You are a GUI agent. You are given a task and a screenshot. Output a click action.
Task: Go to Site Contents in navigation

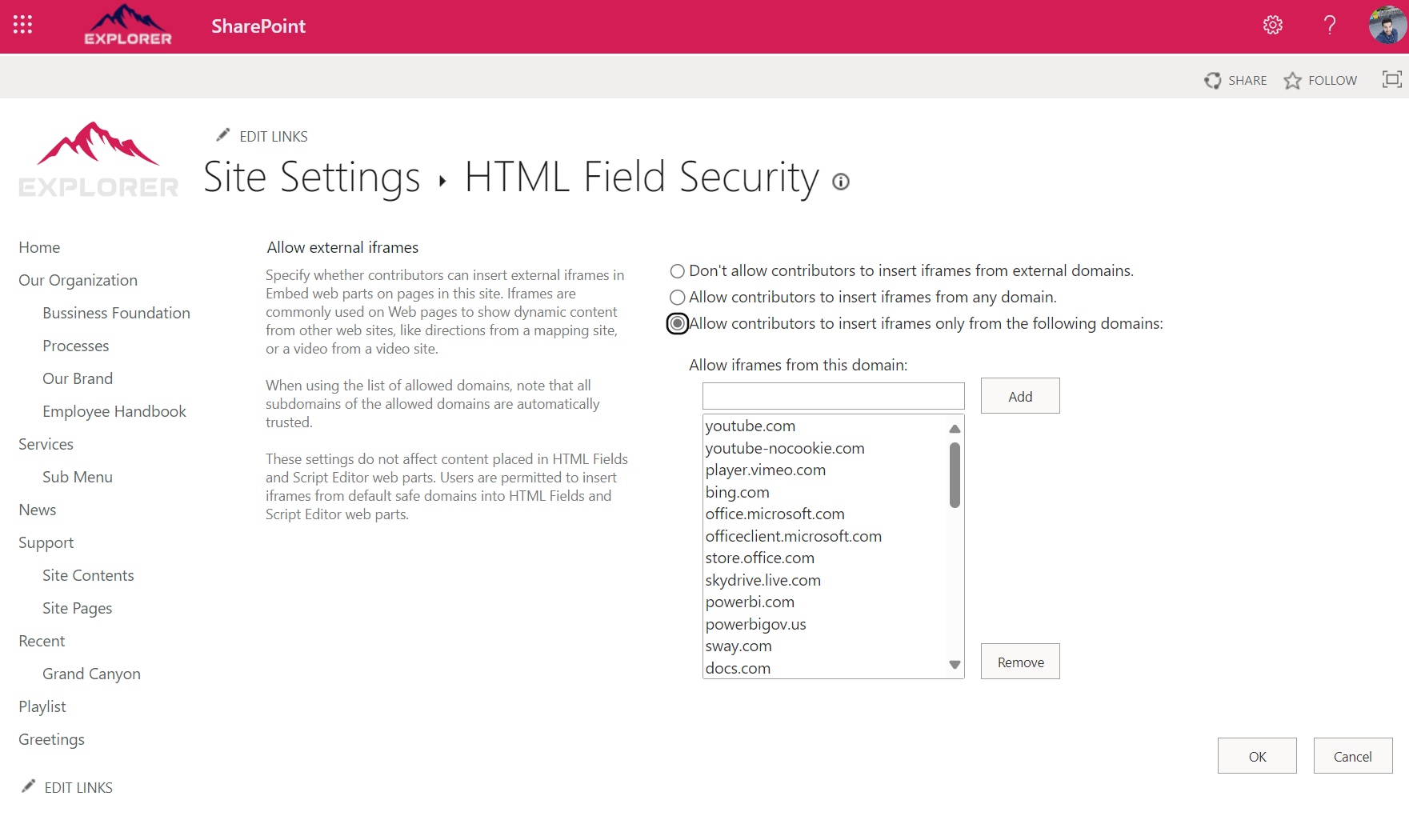pyautogui.click(x=88, y=576)
